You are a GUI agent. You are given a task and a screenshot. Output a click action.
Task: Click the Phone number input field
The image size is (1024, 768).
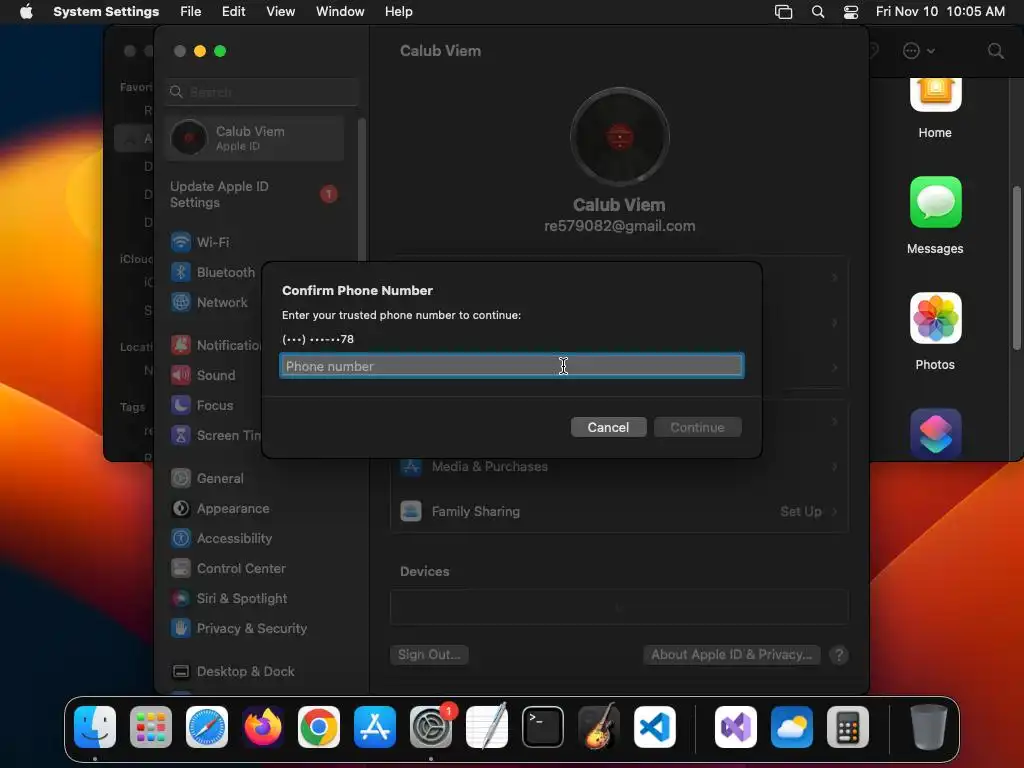point(512,366)
